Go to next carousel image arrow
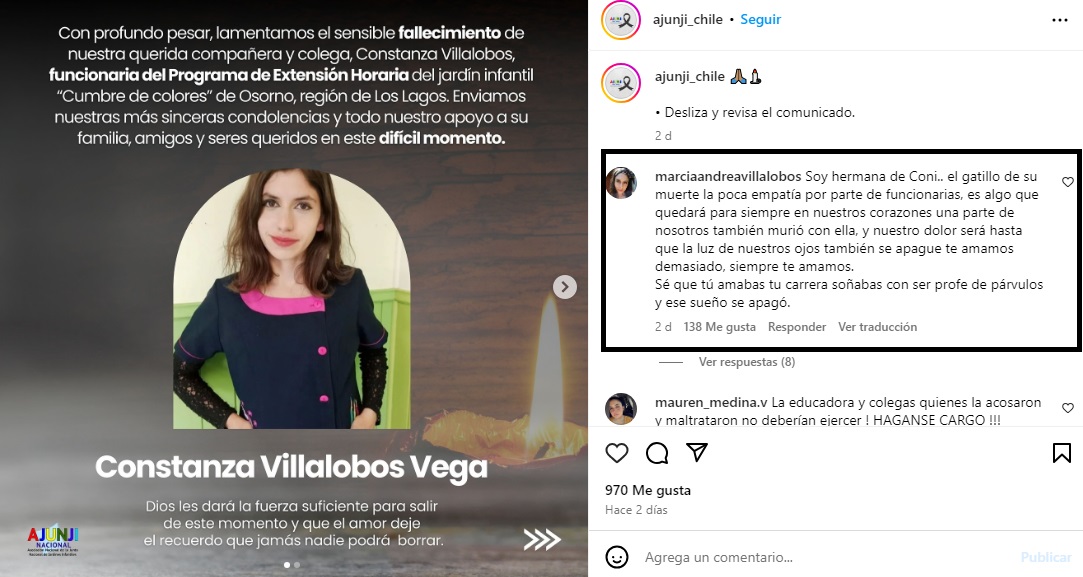This screenshot has width=1083, height=577. [x=564, y=287]
